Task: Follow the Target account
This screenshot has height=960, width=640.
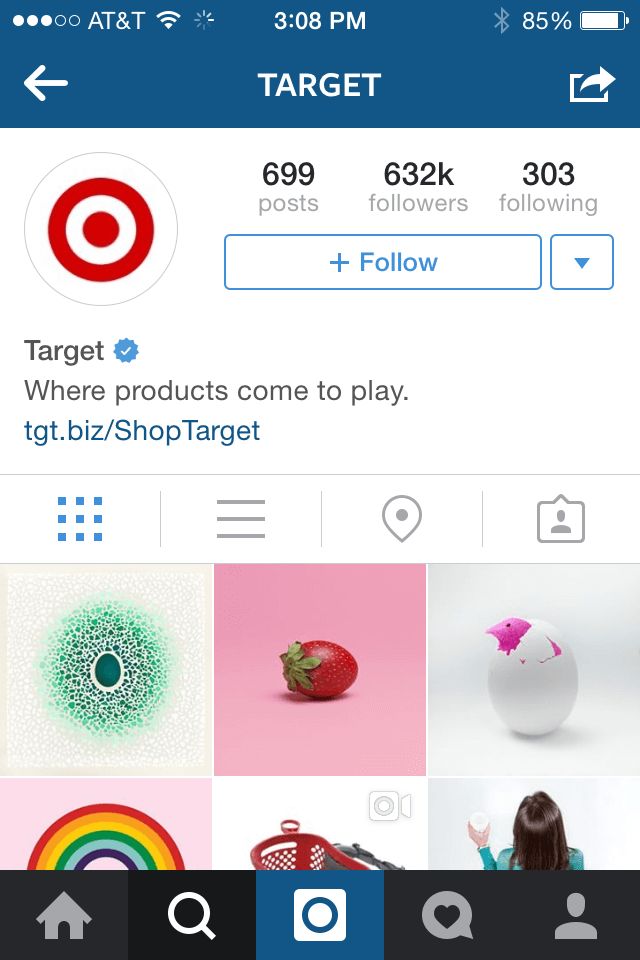Action: point(383,262)
